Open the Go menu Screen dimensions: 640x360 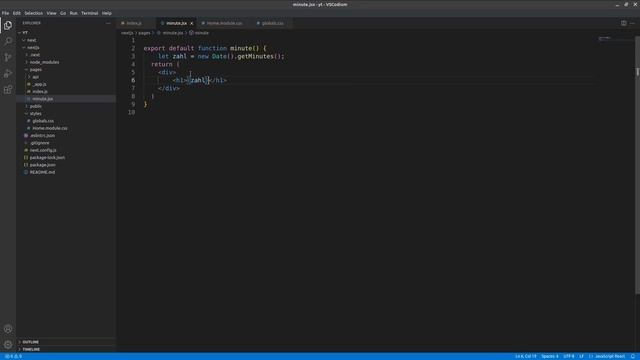[63, 13]
